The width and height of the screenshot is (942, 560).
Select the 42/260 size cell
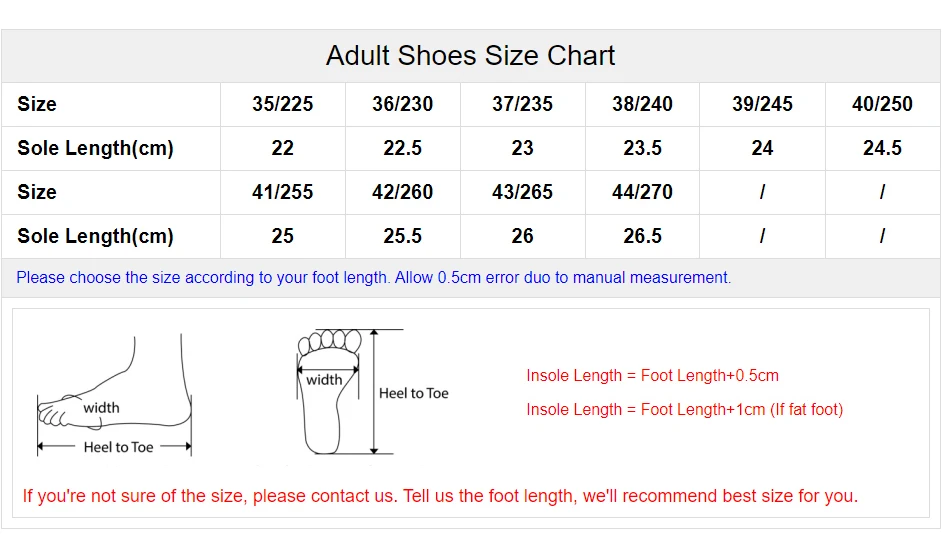(403, 192)
